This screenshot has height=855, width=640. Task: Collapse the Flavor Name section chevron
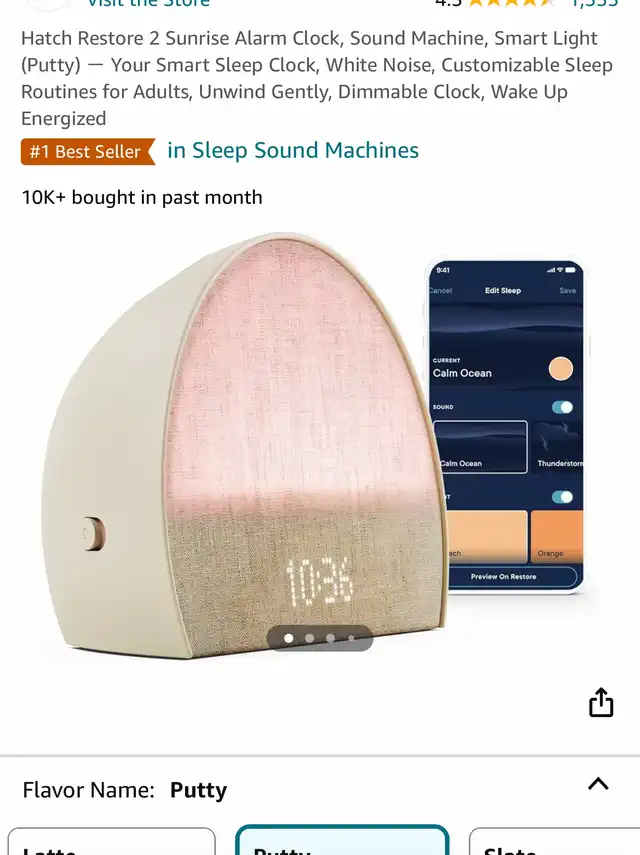(598, 784)
